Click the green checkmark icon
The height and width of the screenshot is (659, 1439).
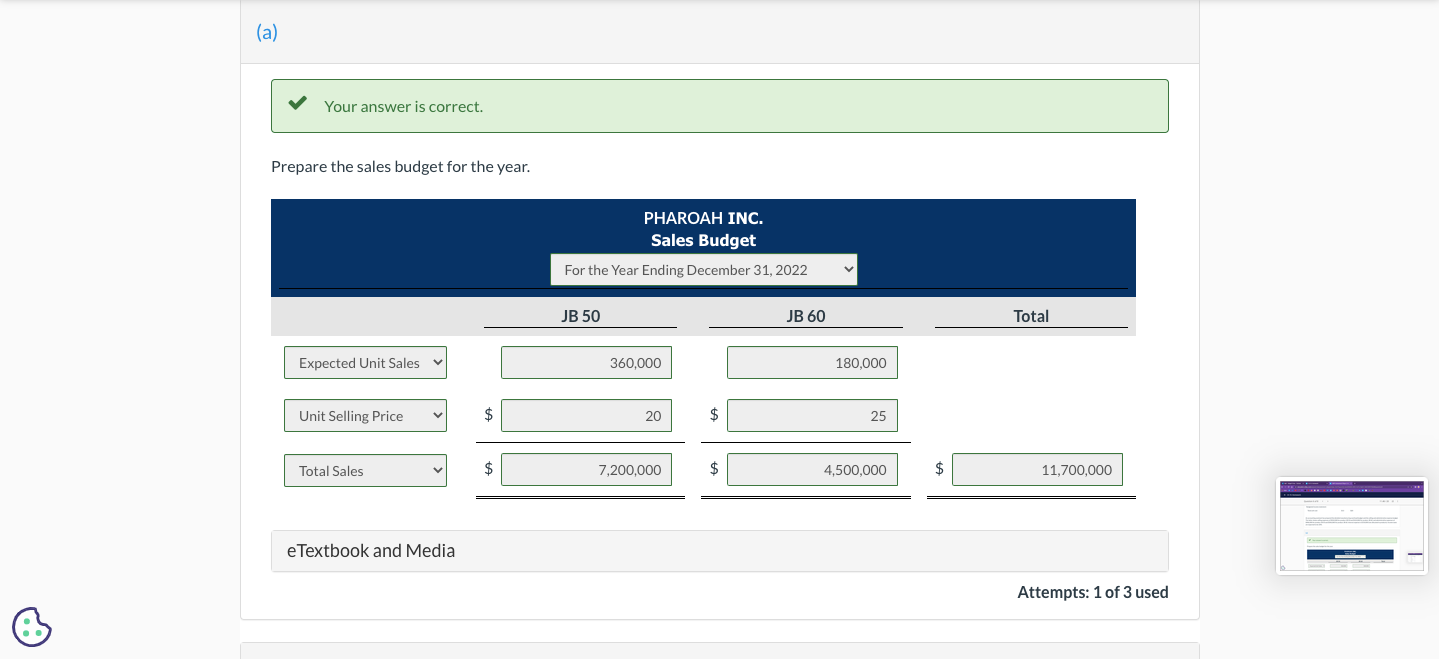pos(297,104)
